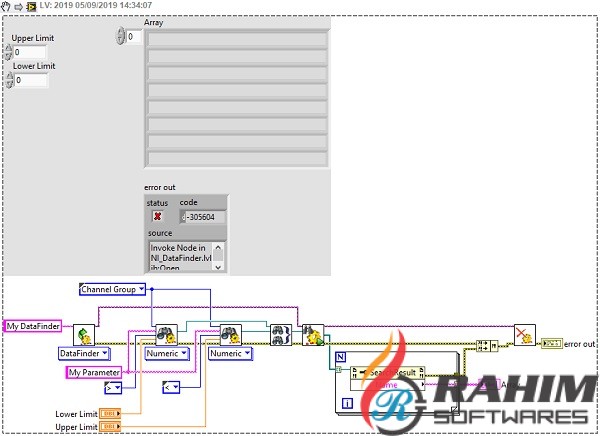Click the My DataFinder string constant

[33, 326]
